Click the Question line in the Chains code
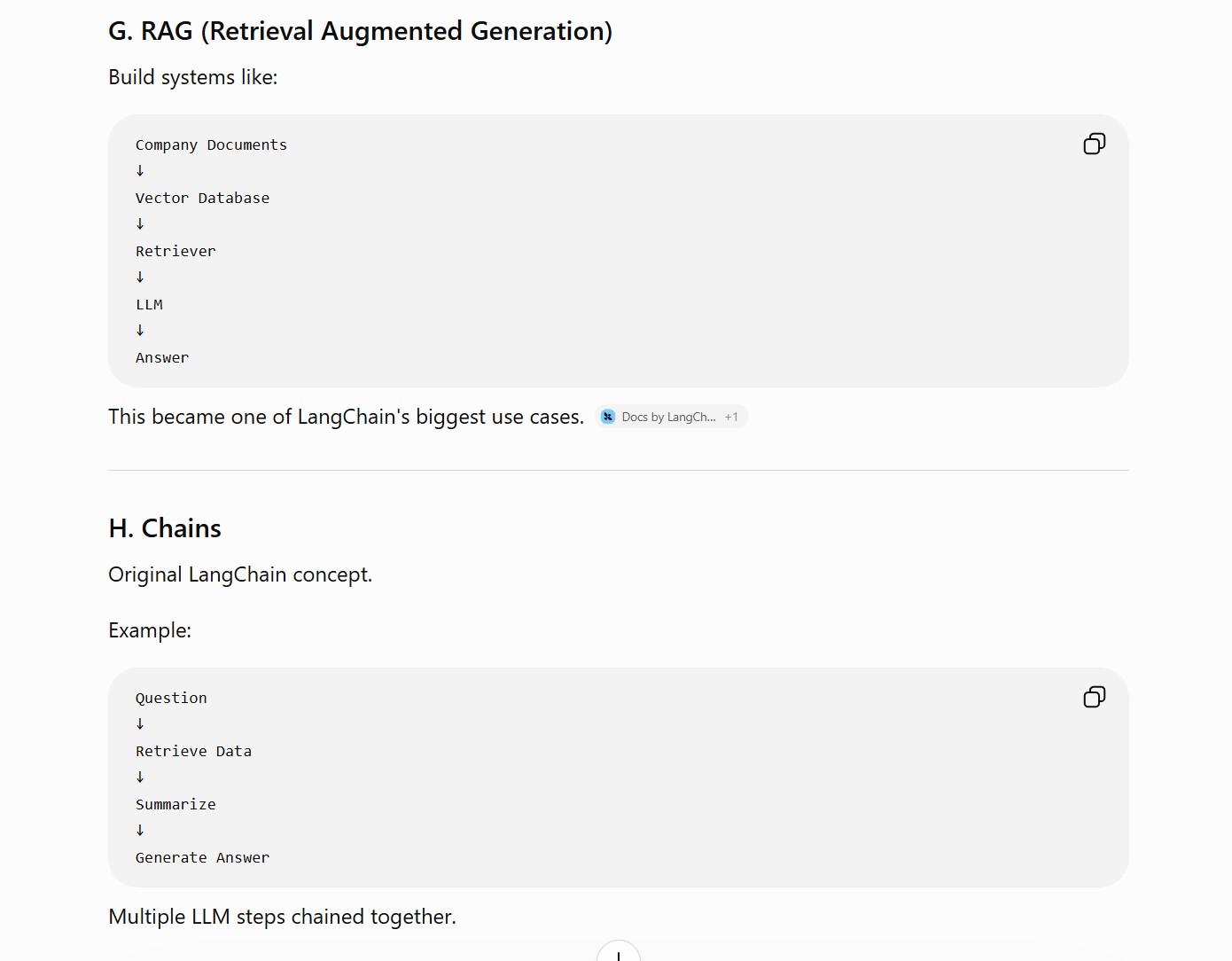Image resolution: width=1232 pixels, height=961 pixels. [x=171, y=699]
